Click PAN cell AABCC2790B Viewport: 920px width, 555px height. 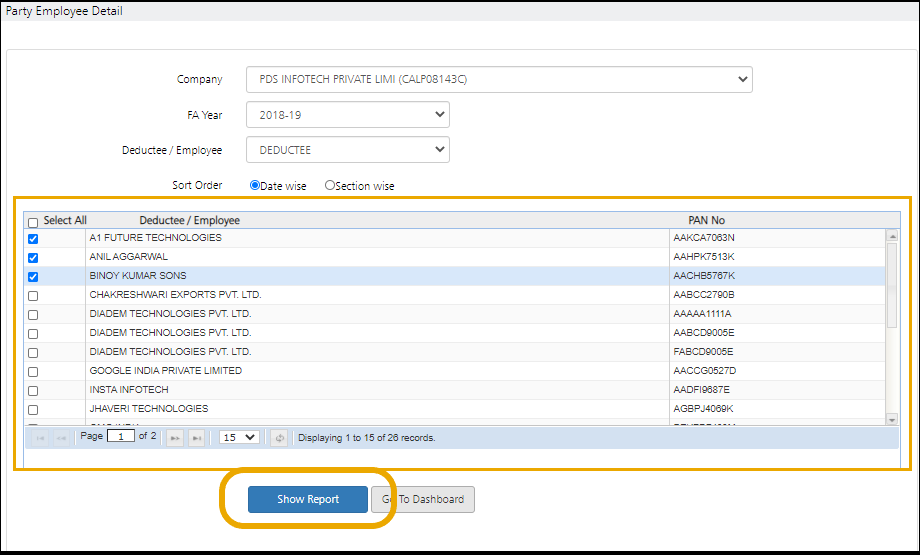tap(777, 295)
